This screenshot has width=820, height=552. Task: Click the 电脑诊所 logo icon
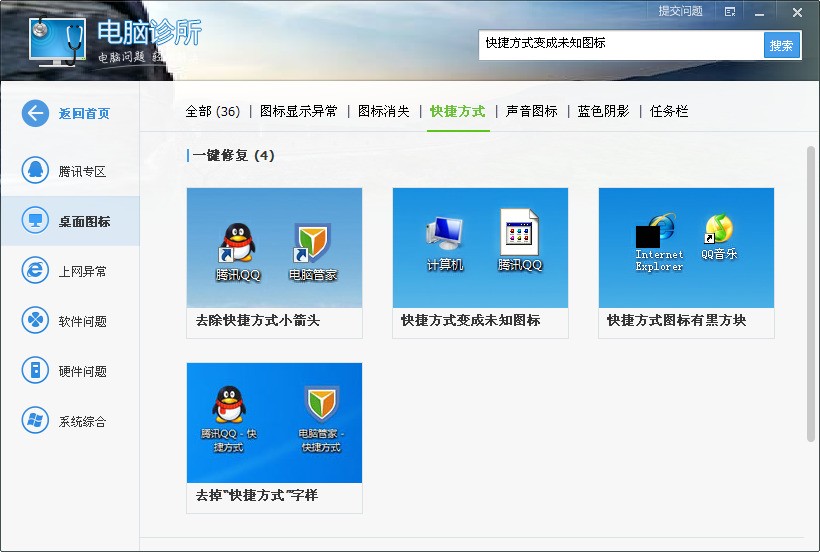[57, 39]
